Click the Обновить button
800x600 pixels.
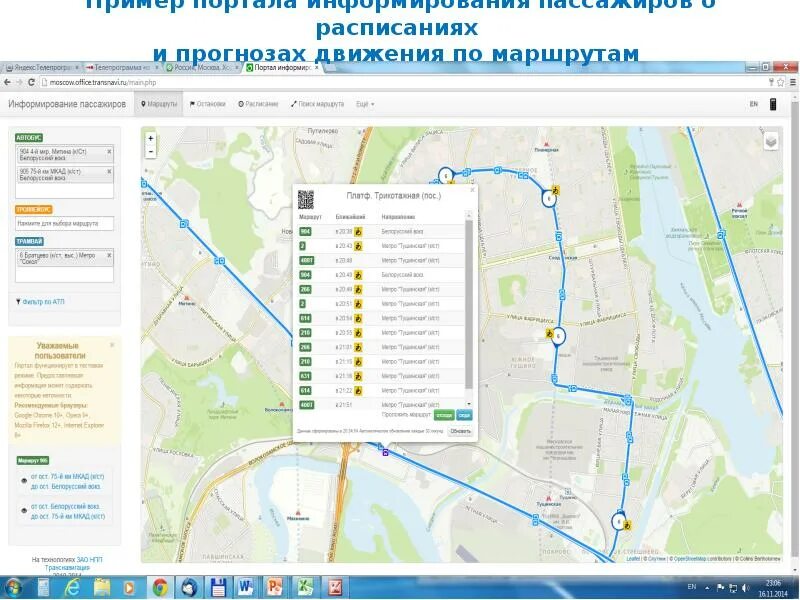pyautogui.click(x=460, y=432)
